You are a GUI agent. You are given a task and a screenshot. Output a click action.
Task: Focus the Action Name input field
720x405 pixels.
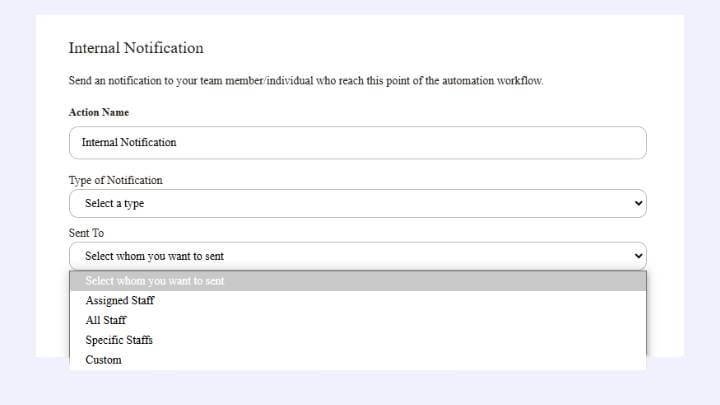coord(357,143)
